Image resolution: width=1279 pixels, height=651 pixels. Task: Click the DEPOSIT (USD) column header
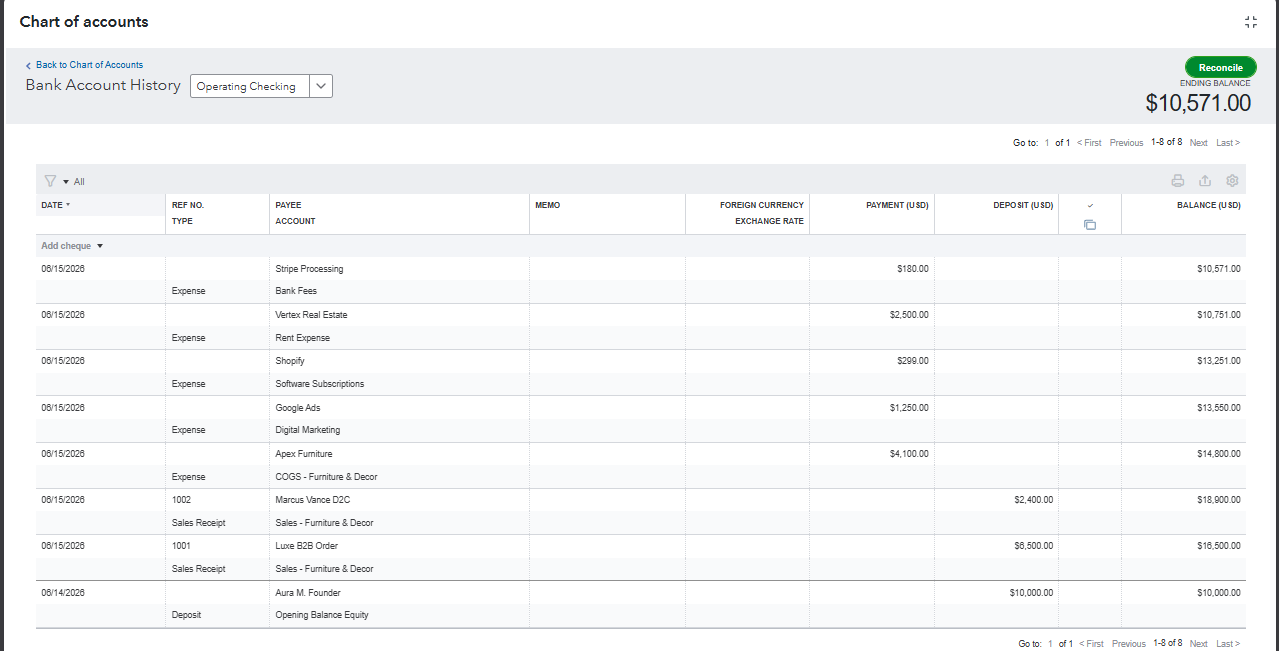[x=1023, y=205]
